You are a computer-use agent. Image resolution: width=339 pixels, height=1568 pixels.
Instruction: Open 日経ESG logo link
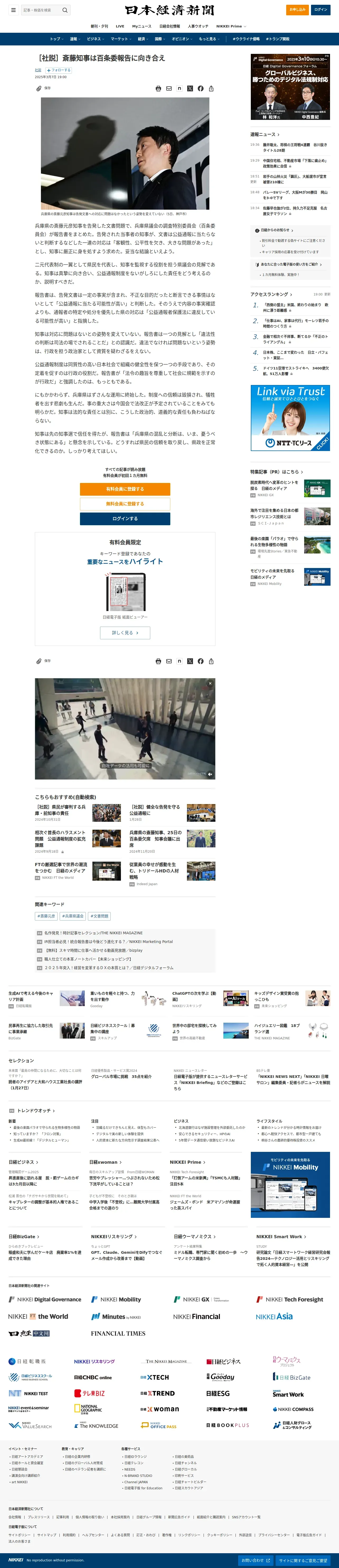(x=218, y=1393)
